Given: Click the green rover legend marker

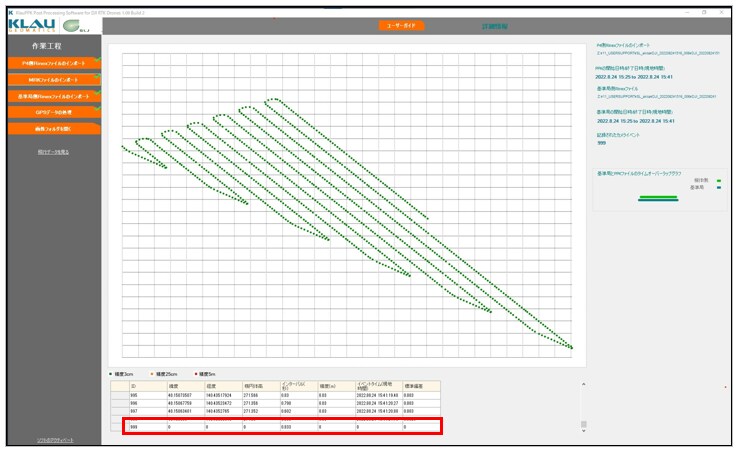Looking at the screenshot, I should coord(719,180).
